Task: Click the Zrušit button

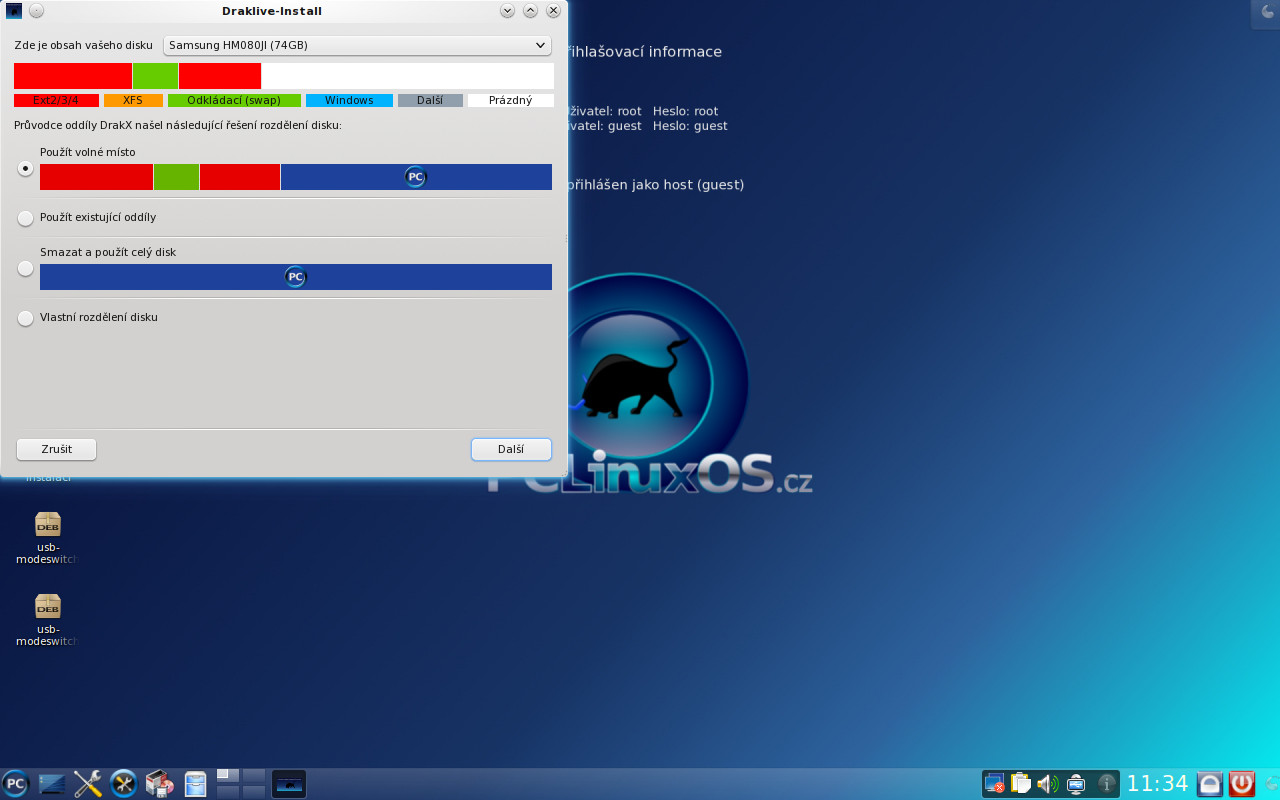Action: pos(57,449)
